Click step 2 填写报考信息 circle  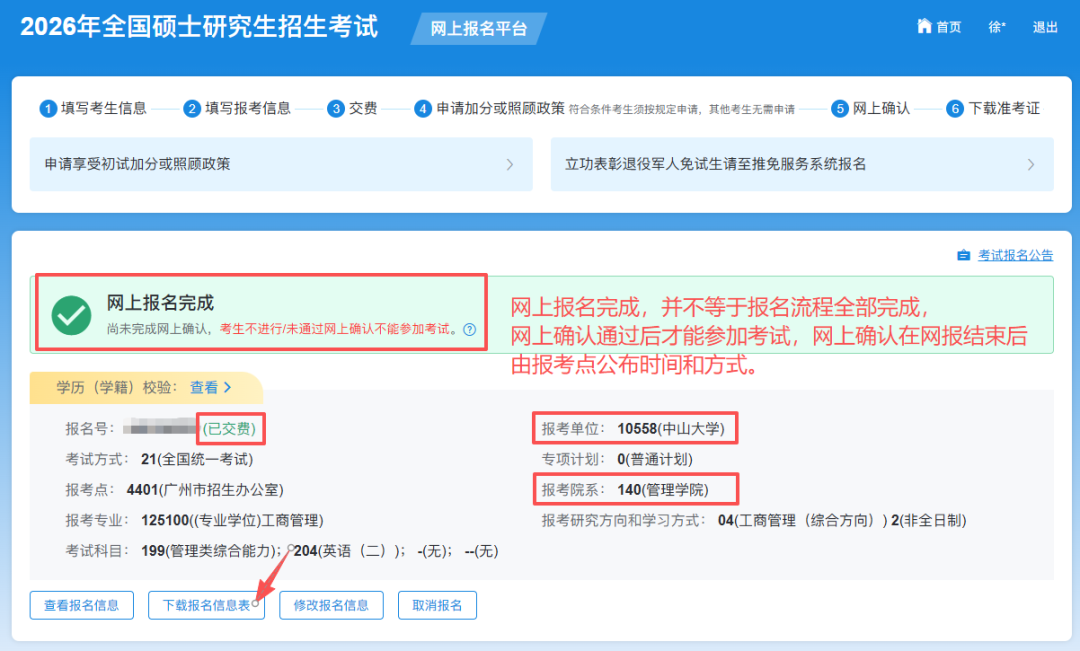point(192,109)
